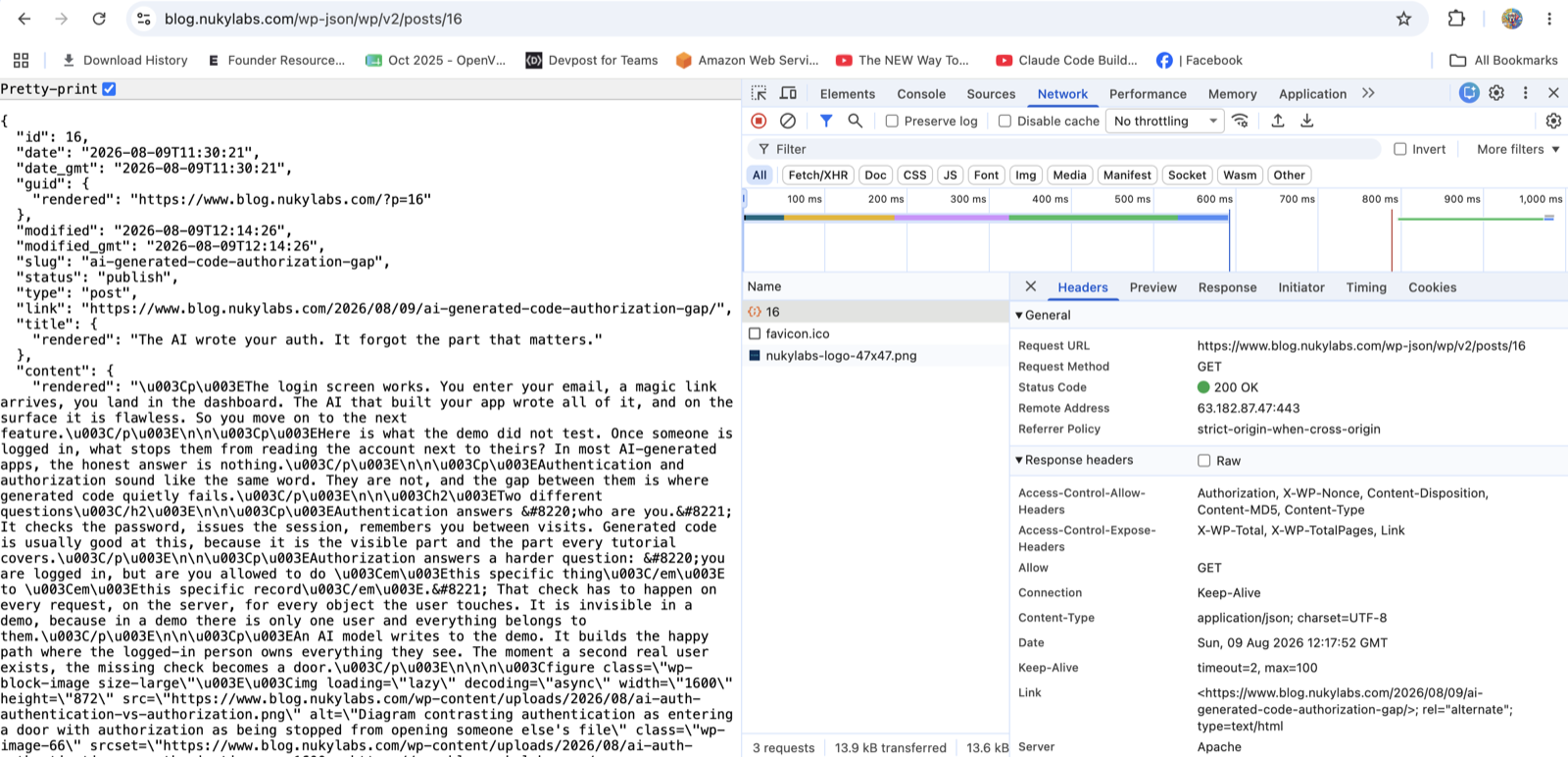Filter requests by Img type
Viewport: 1568px width, 757px height.
coord(1025,175)
